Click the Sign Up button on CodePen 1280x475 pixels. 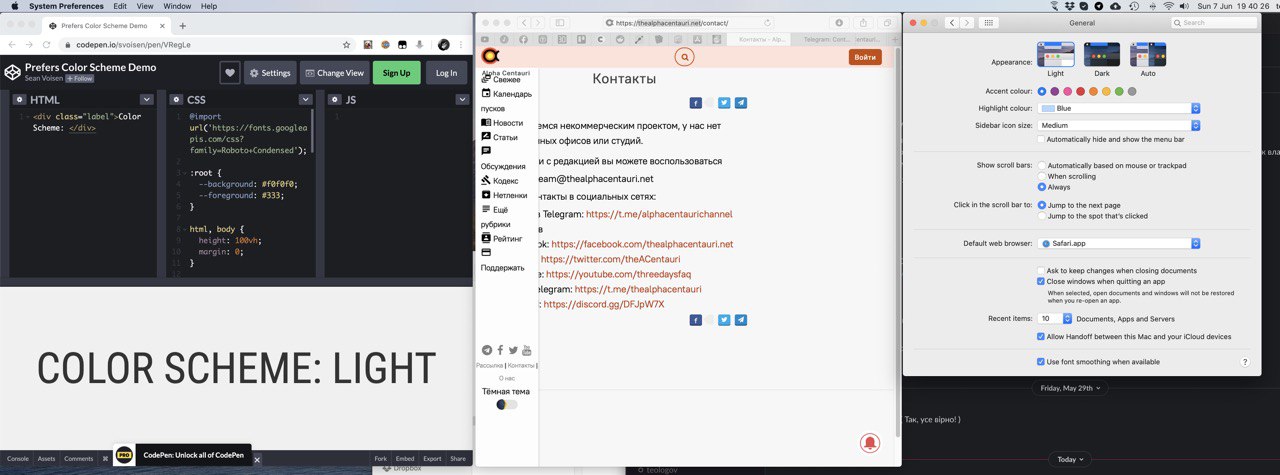396,72
